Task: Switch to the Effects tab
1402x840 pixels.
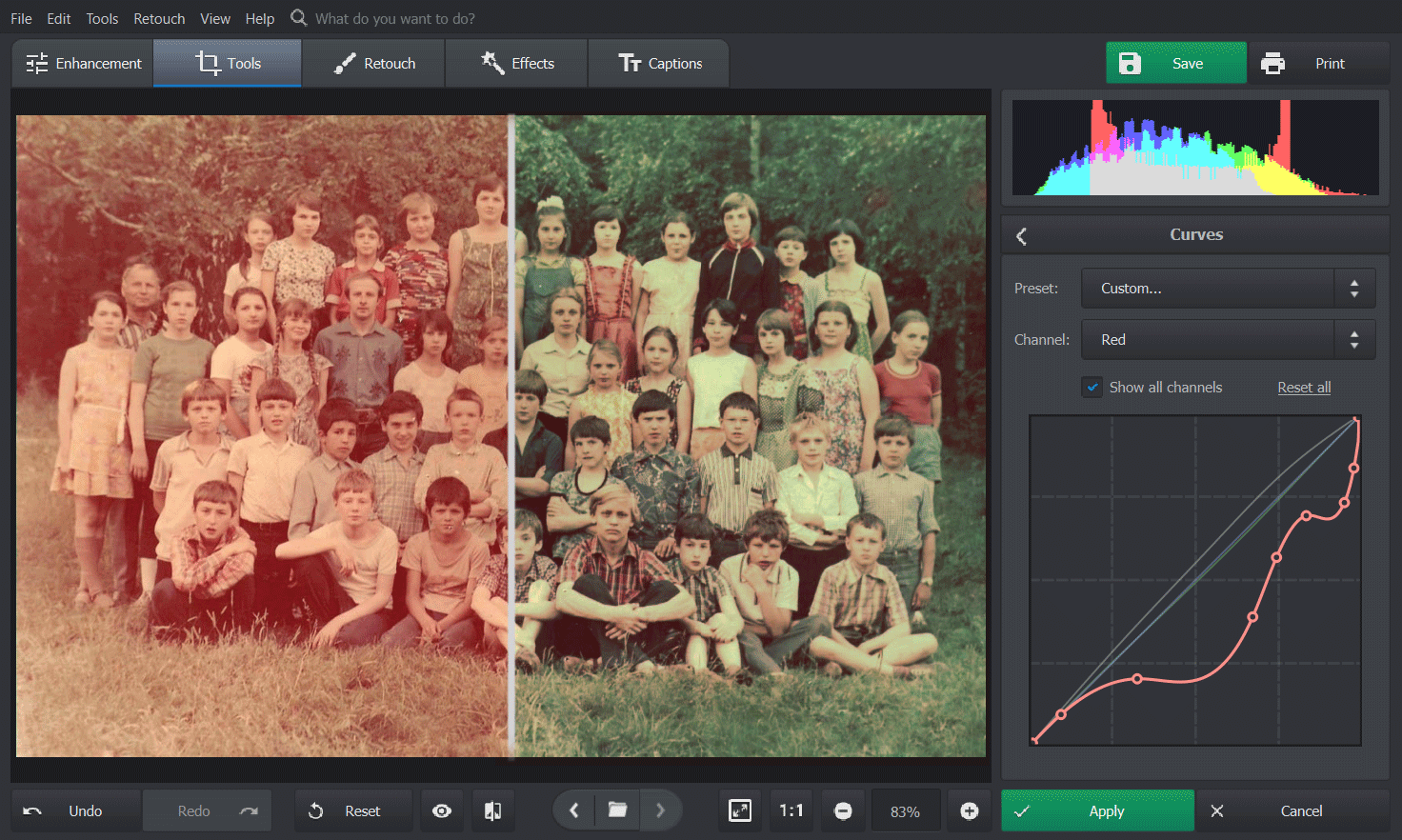Action: [x=517, y=64]
